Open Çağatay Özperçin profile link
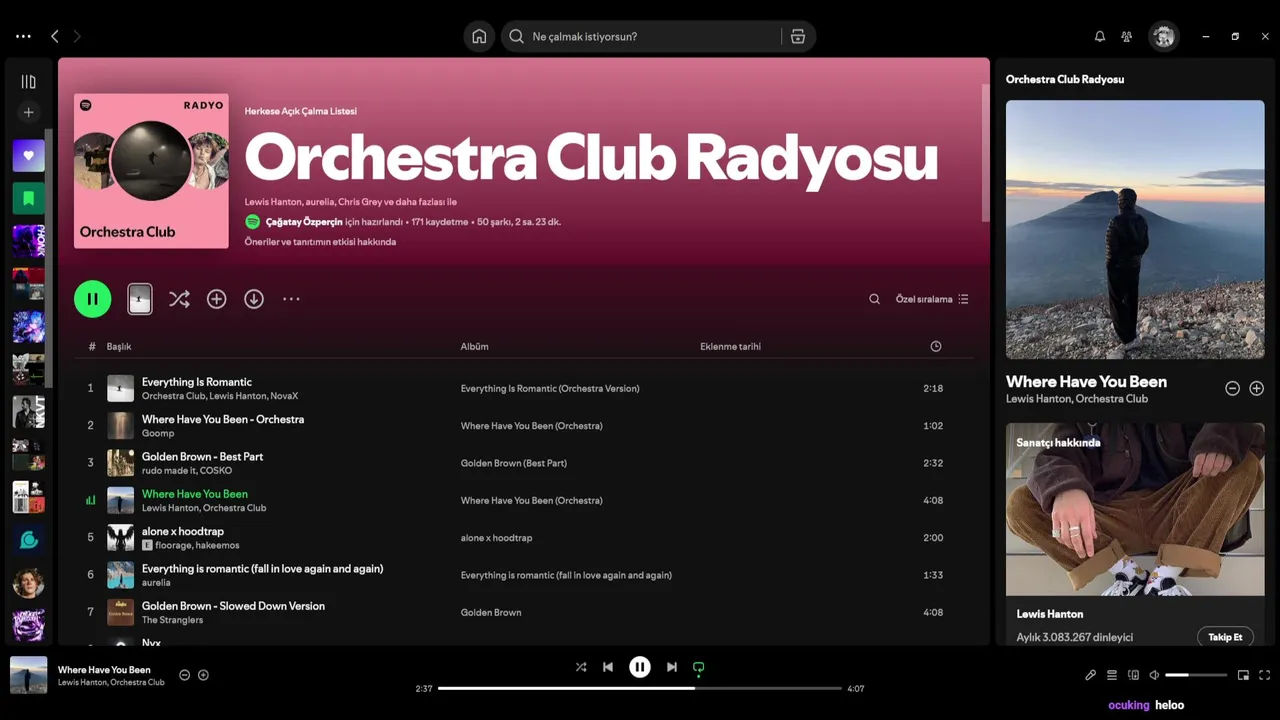1280x720 pixels. click(303, 222)
